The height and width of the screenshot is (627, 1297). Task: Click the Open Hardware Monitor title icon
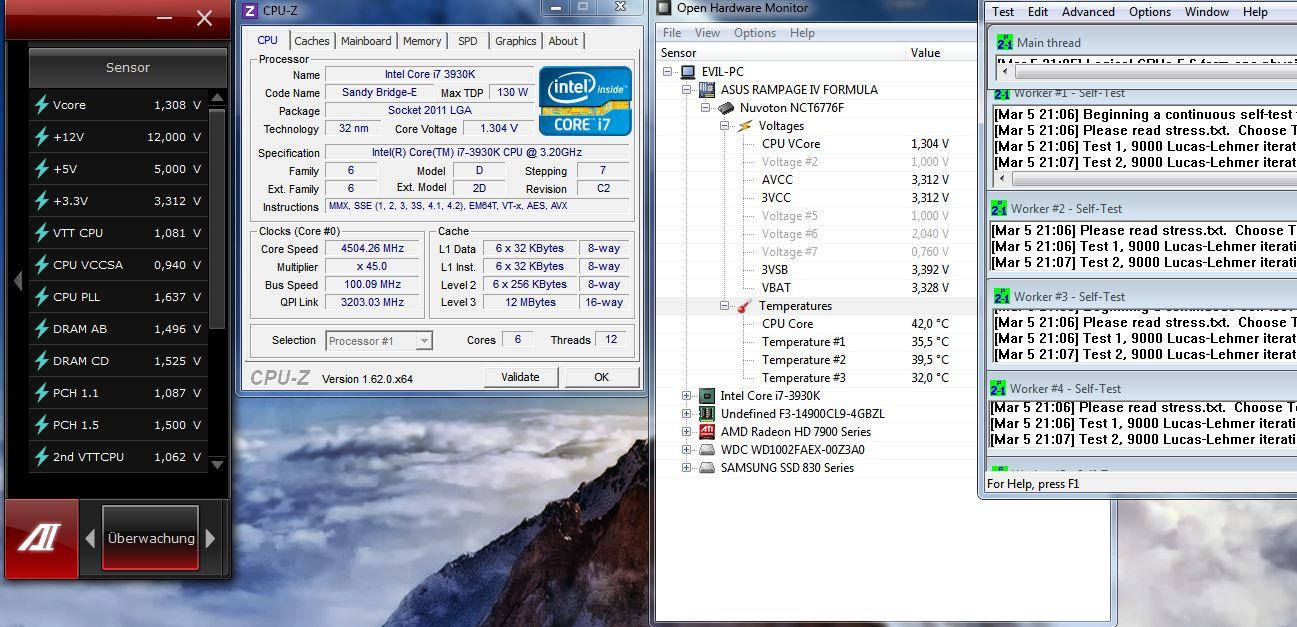665,8
